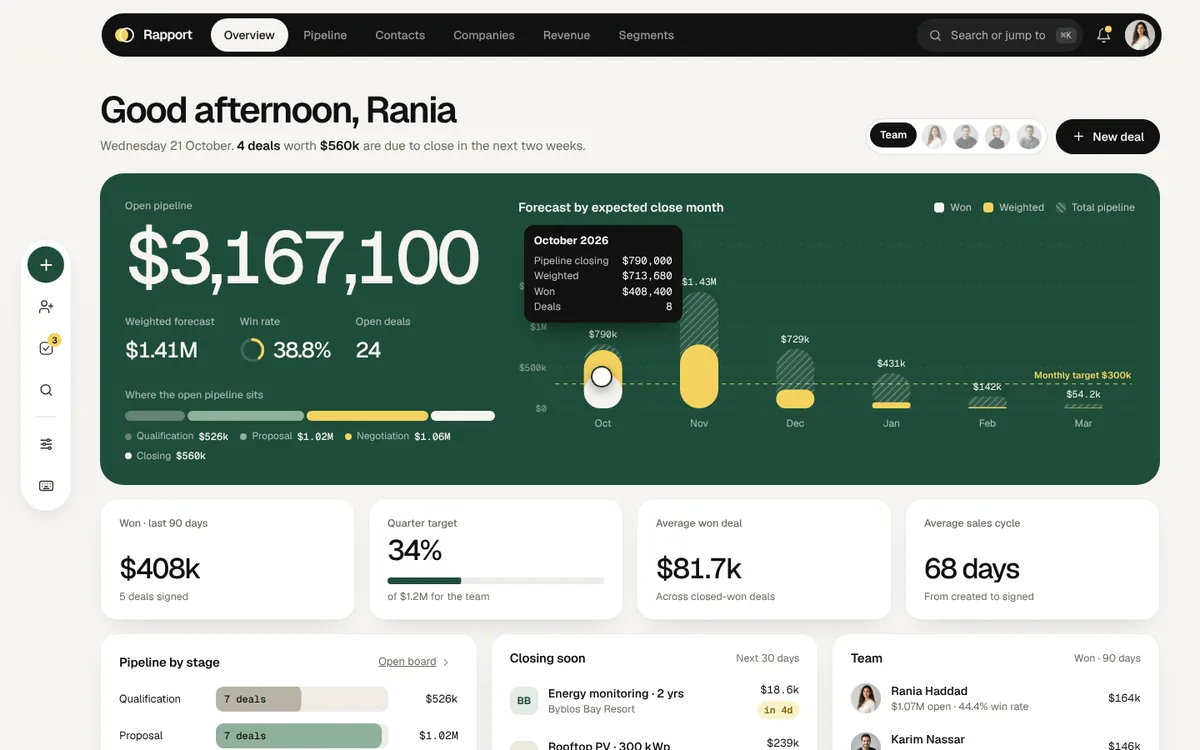The image size is (1200, 750).
Task: Click Rania Haddad's avatar in Team list
Action: [x=865, y=698]
